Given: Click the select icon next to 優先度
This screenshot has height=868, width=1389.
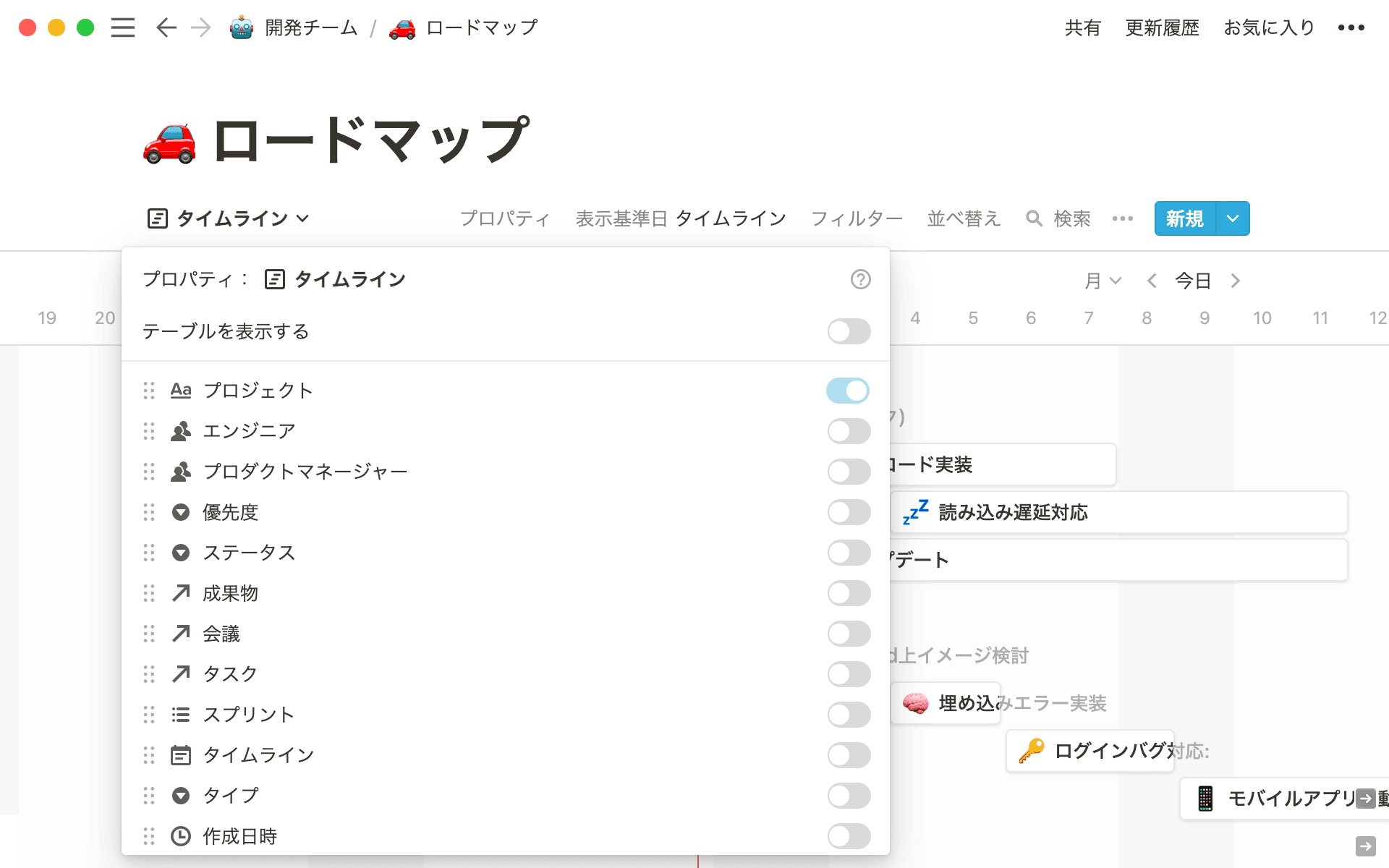Looking at the screenshot, I should pyautogui.click(x=181, y=512).
